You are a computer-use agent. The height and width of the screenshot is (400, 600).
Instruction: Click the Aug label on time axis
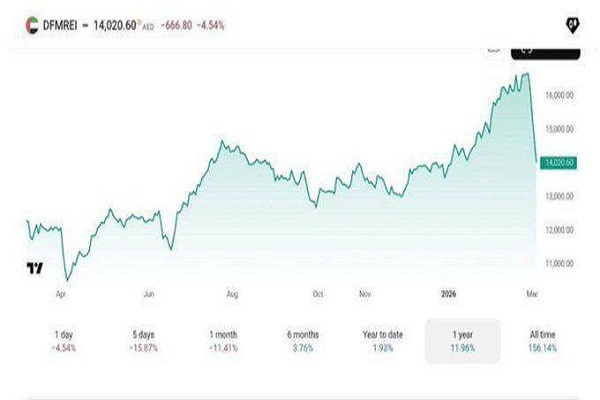tap(232, 295)
